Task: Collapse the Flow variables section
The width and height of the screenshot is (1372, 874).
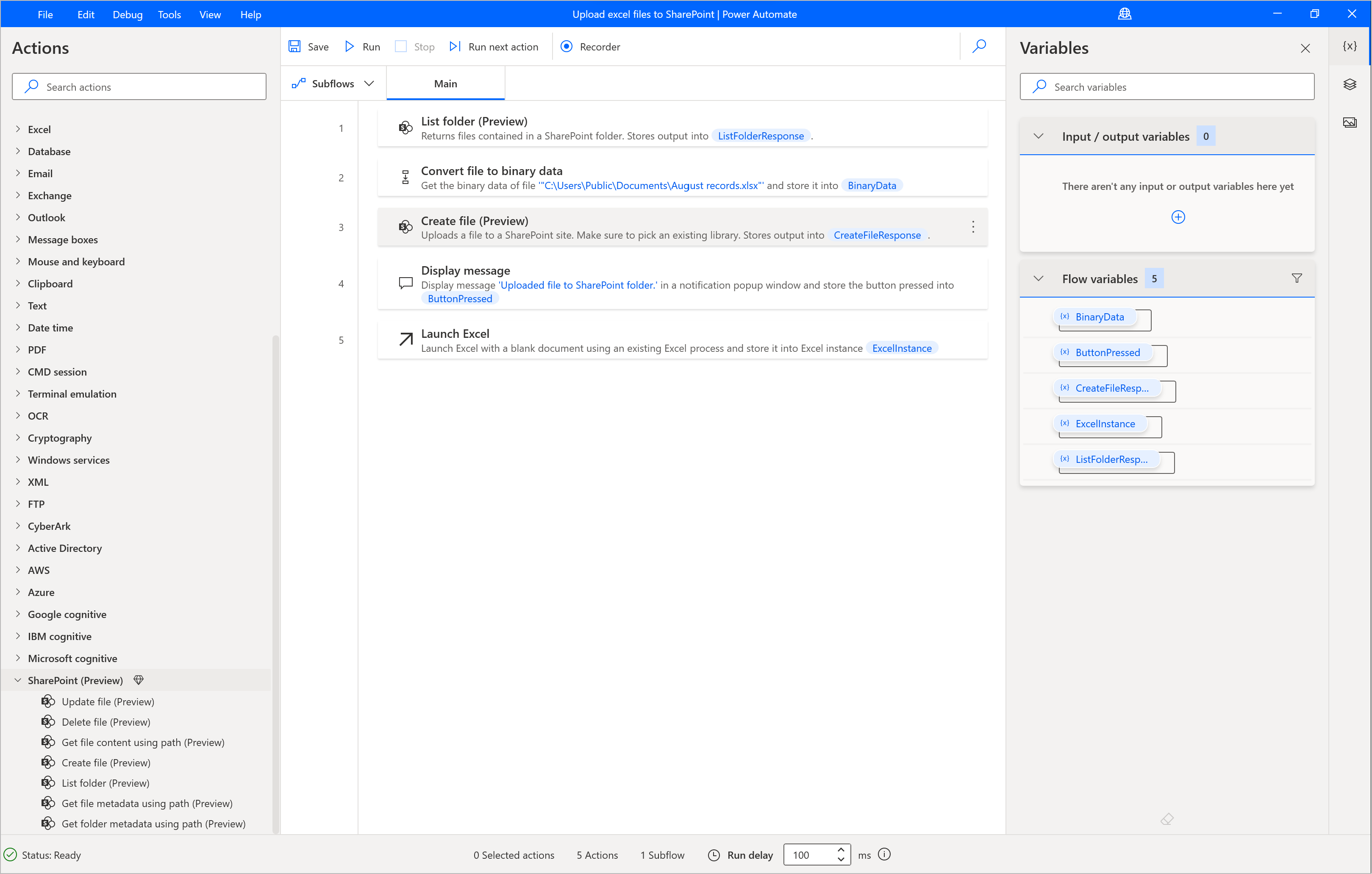Action: click(x=1038, y=278)
